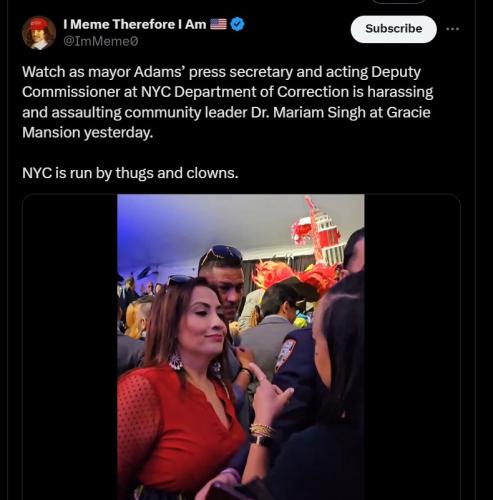The image size is (493, 500).
Task: Click the Empire State Building decoration in the video
Action: pos(320,230)
